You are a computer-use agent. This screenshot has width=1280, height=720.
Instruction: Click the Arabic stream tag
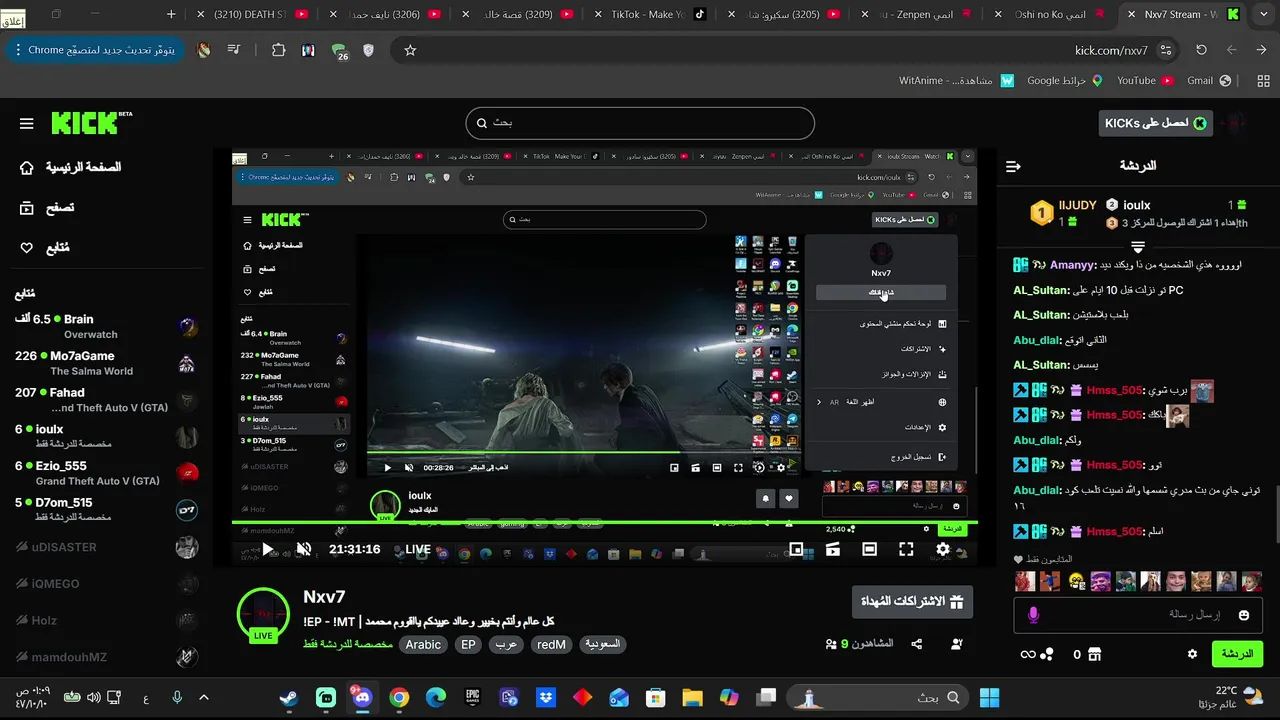pos(423,645)
